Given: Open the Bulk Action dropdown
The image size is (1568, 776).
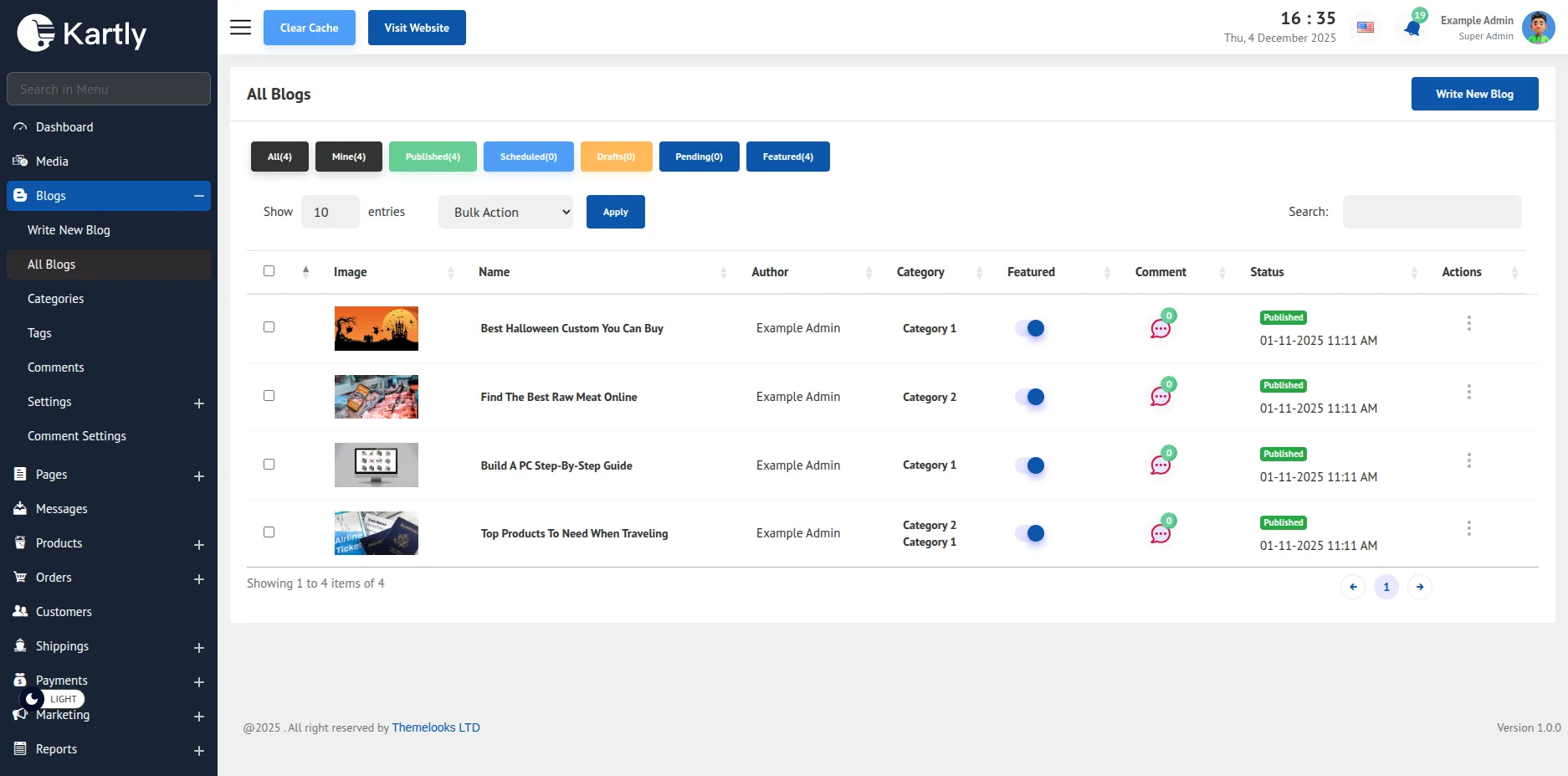Looking at the screenshot, I should click(505, 212).
